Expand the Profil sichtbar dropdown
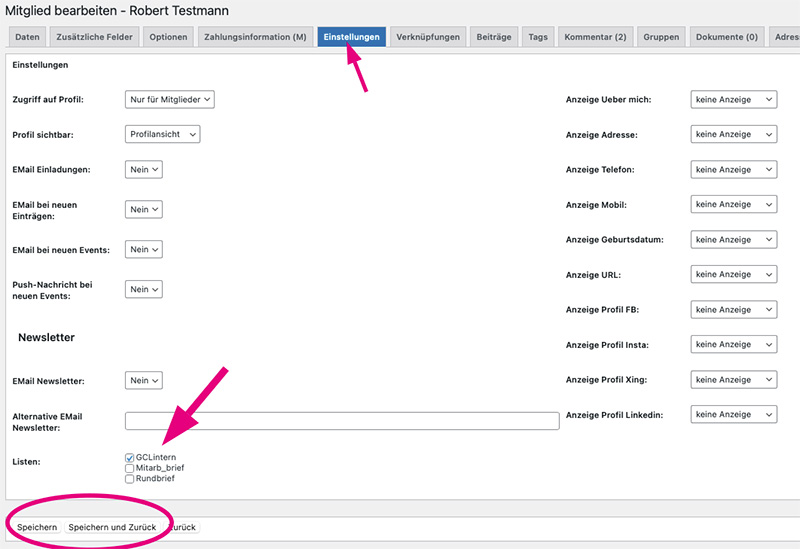Image resolution: width=800 pixels, height=549 pixels. coord(163,134)
